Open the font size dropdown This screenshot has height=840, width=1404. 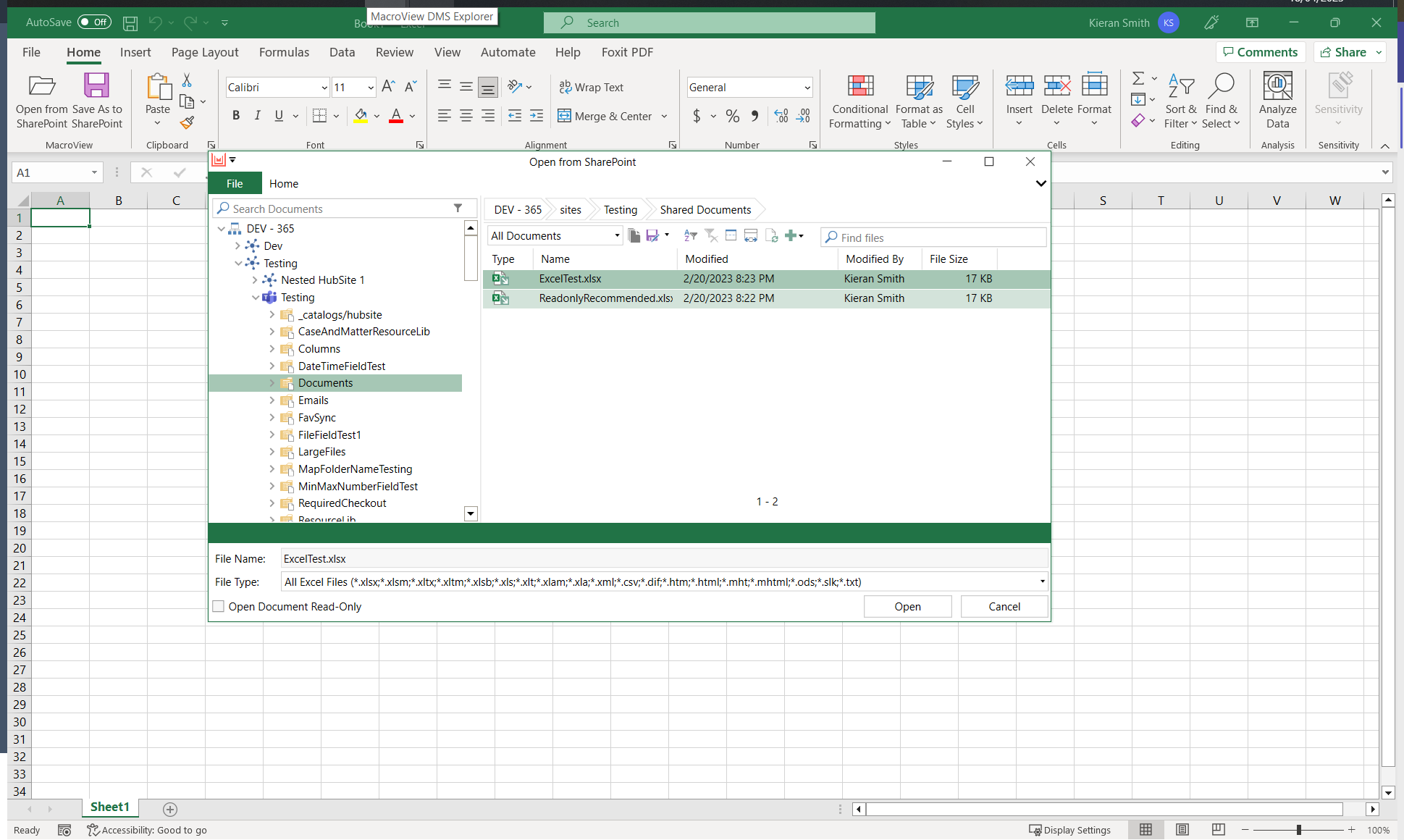pos(371,88)
